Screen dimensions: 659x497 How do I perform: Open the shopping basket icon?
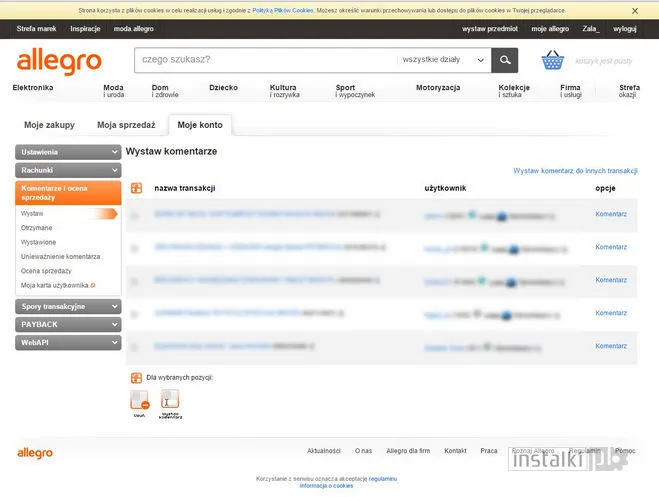click(x=553, y=60)
